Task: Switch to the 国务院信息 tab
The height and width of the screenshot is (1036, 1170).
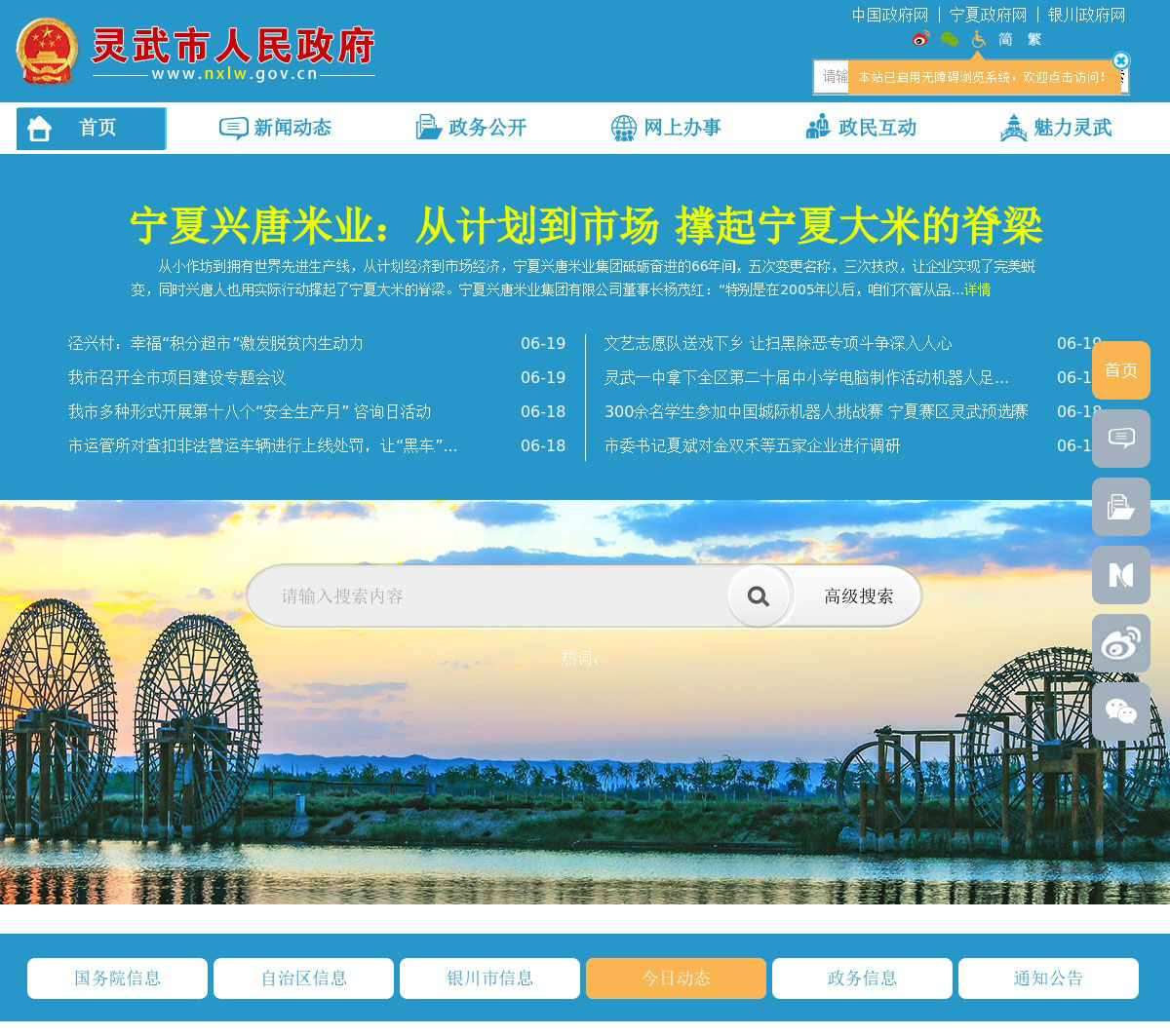Action: coord(117,978)
